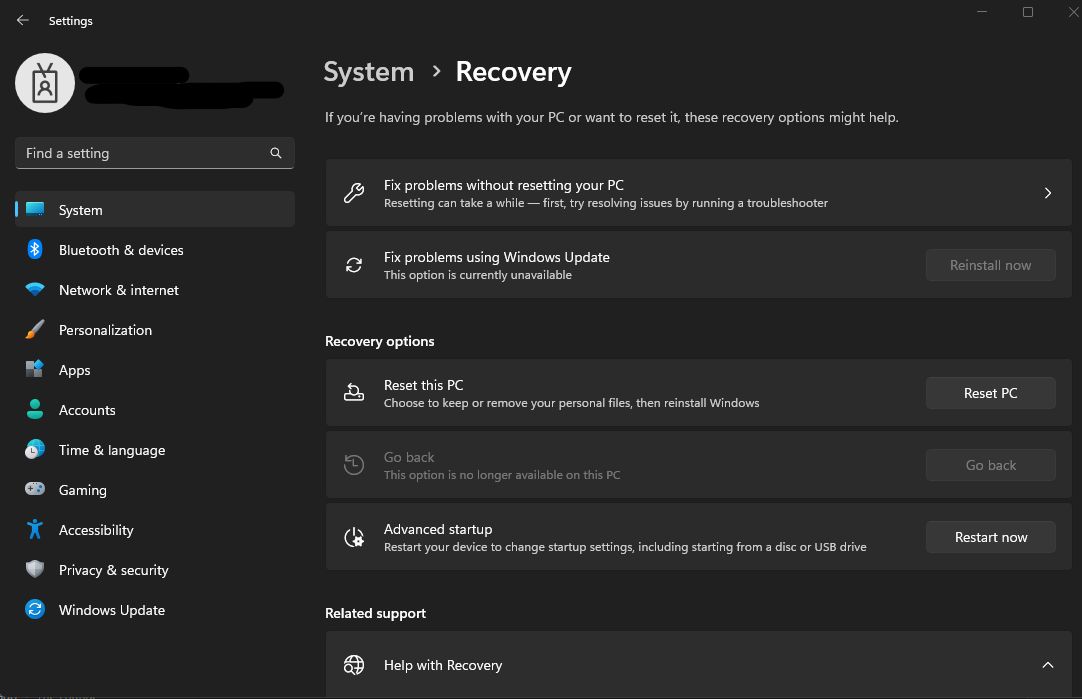Click the globe icon for Help with Recovery
1082x699 pixels.
coord(354,664)
